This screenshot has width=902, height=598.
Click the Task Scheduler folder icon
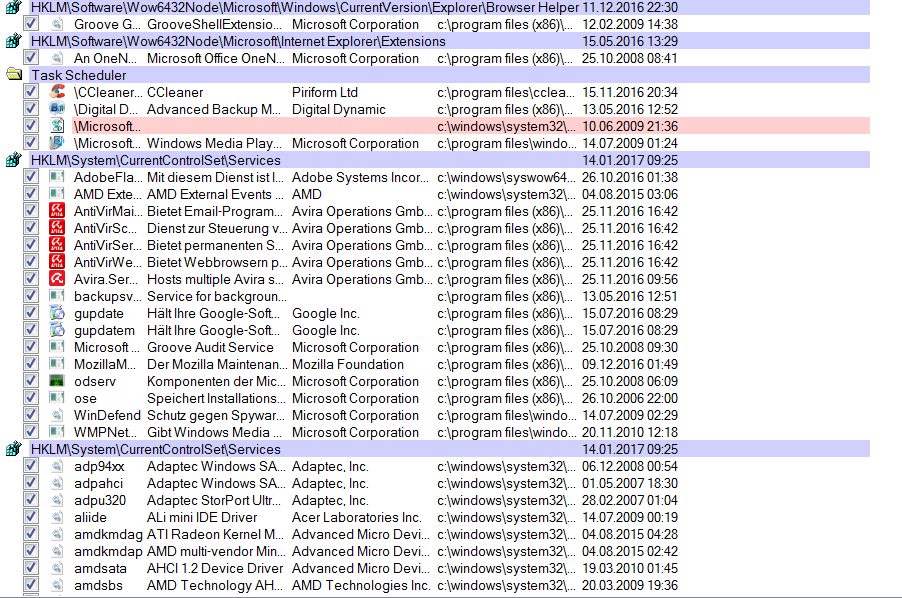[x=14, y=75]
